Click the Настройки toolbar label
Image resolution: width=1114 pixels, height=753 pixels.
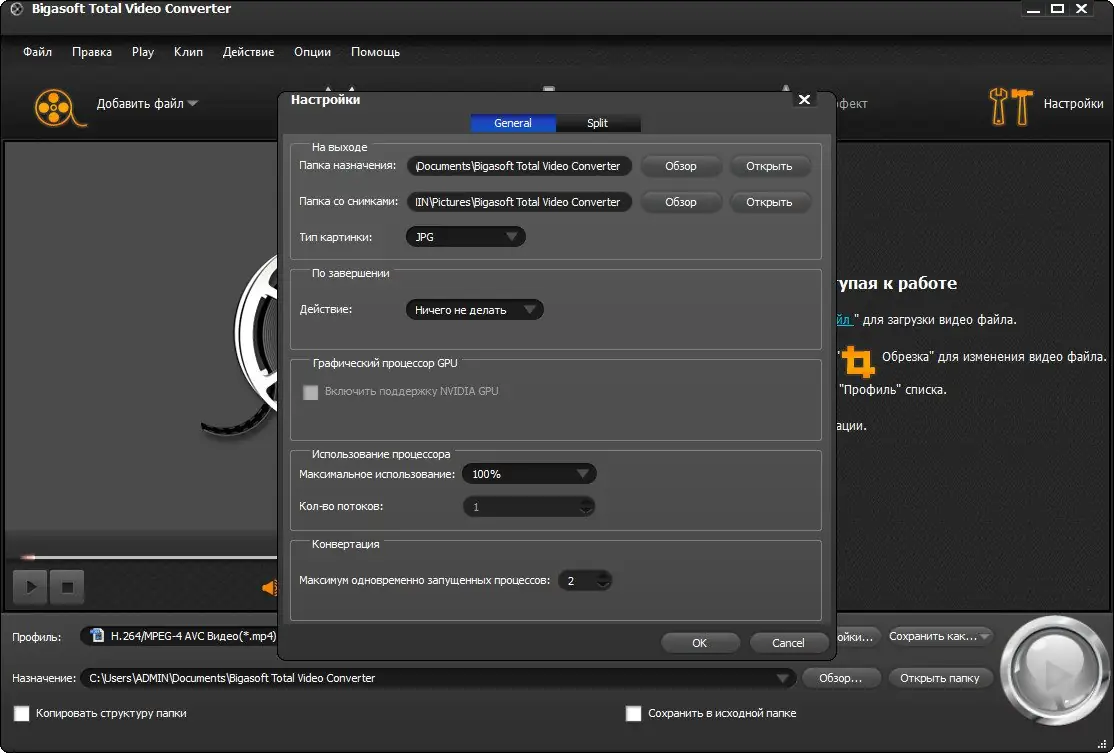tap(1074, 104)
